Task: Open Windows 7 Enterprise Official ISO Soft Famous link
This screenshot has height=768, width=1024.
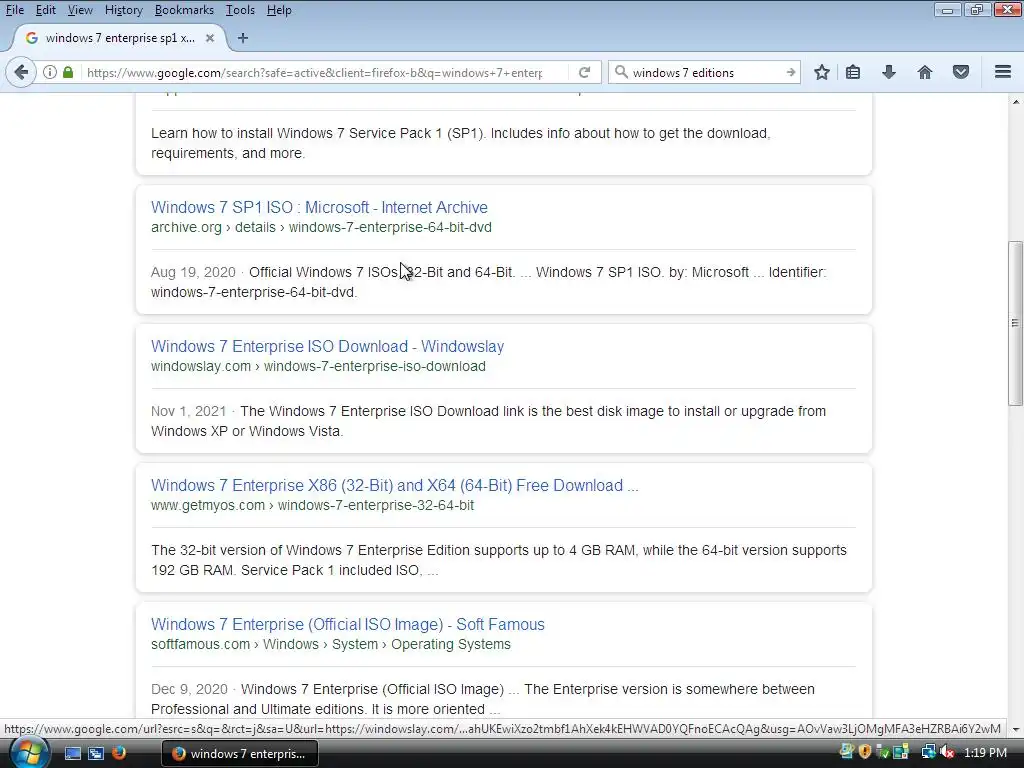Action: point(347,624)
